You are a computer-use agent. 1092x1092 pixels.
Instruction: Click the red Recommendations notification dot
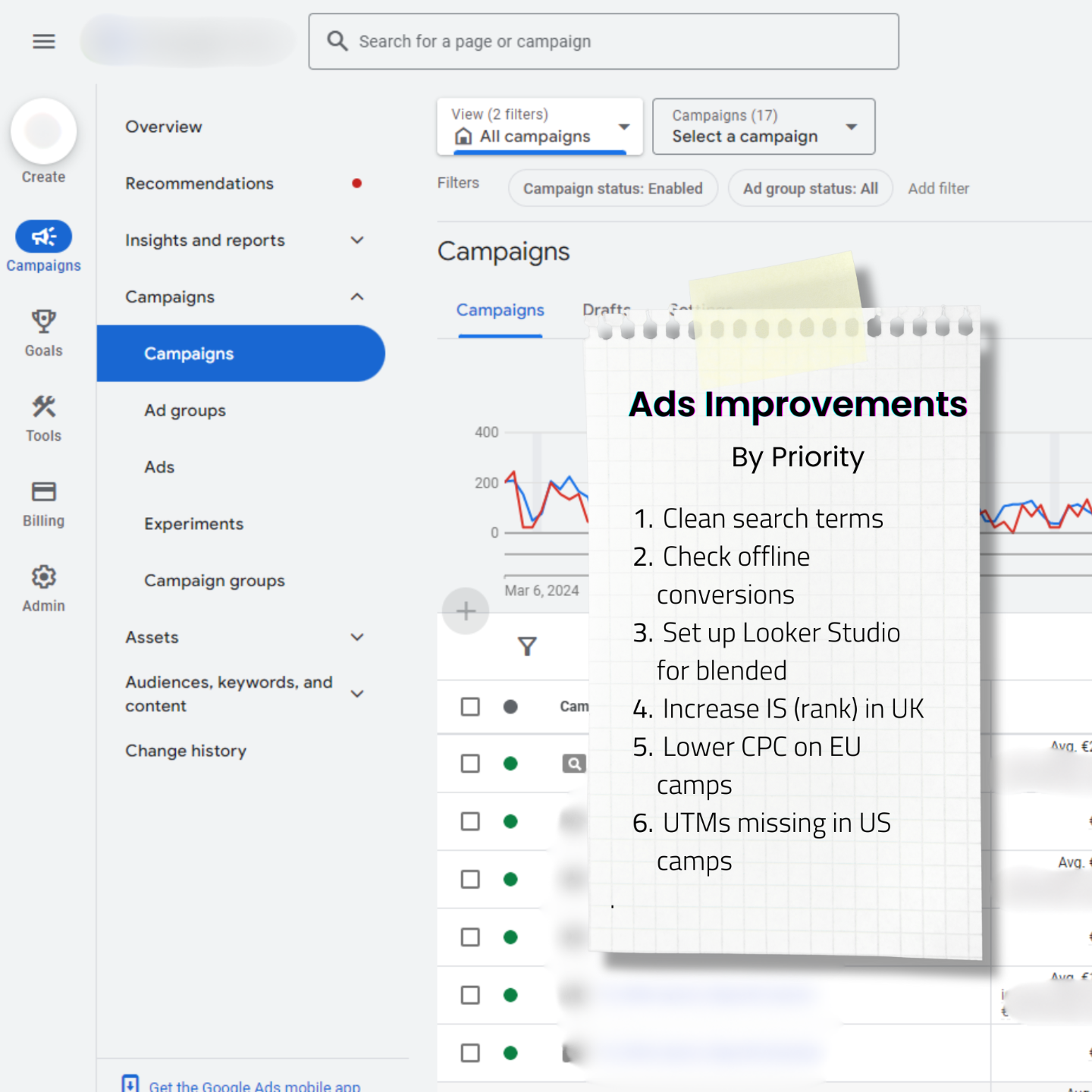point(356,184)
